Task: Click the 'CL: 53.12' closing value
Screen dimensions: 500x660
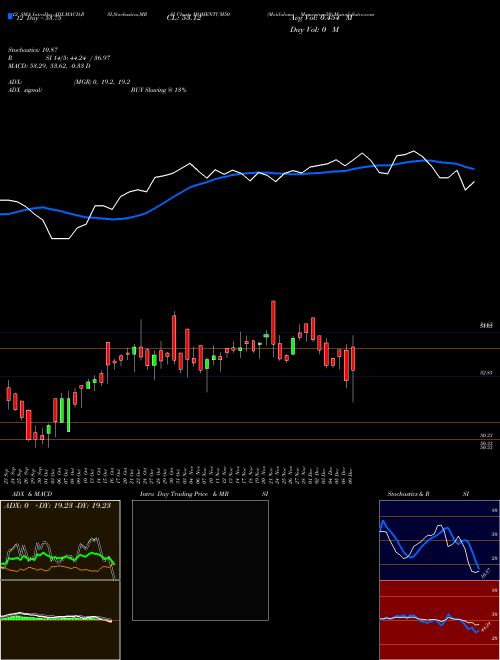Action: click(x=184, y=18)
